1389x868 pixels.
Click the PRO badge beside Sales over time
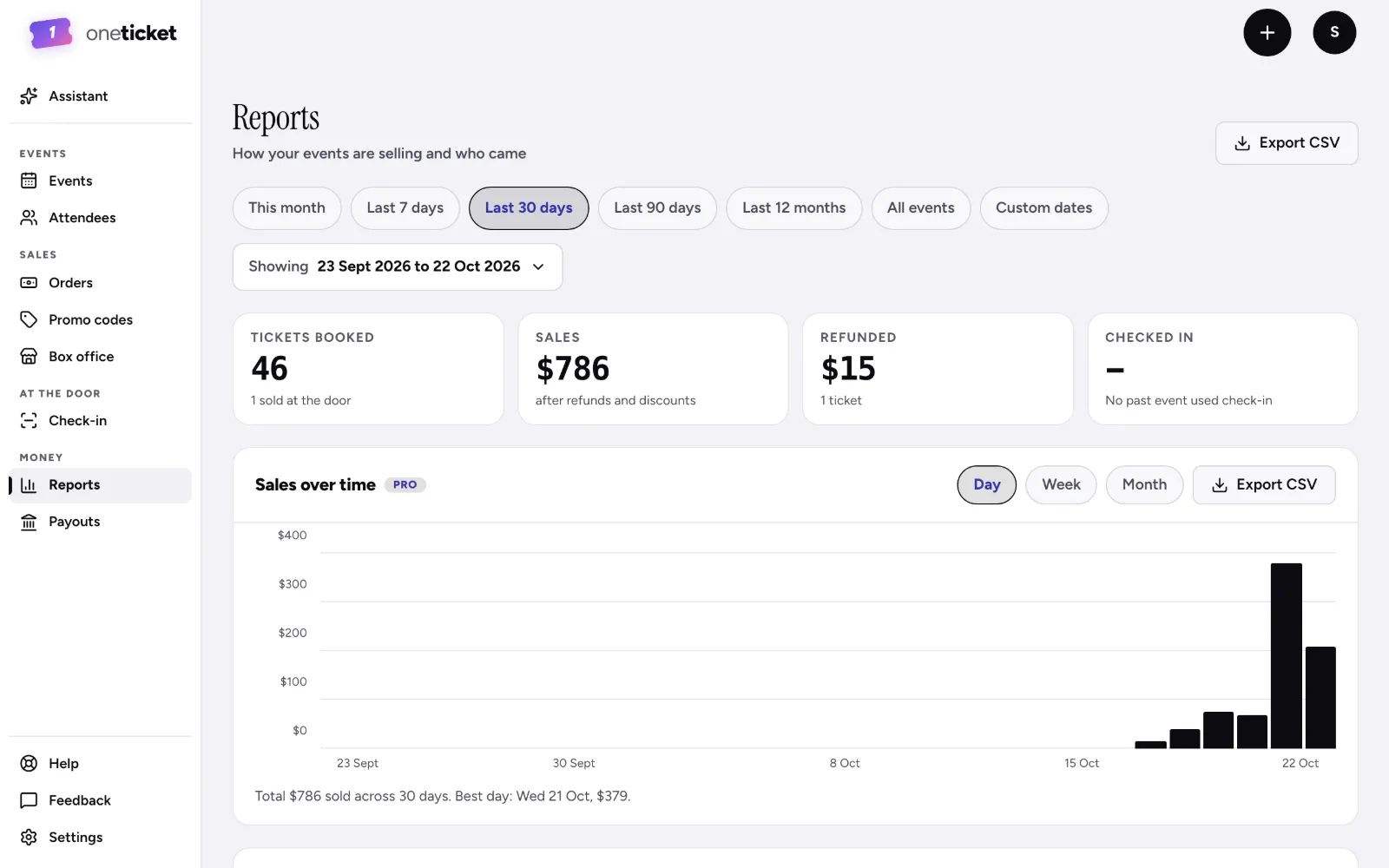[405, 485]
